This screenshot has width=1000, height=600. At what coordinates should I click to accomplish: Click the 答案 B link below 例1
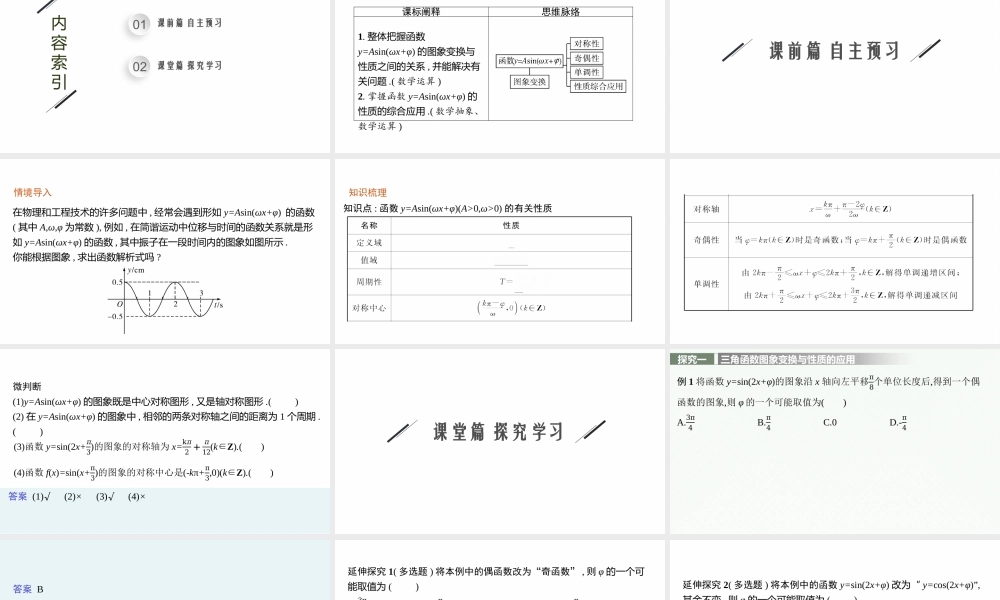point(30,587)
